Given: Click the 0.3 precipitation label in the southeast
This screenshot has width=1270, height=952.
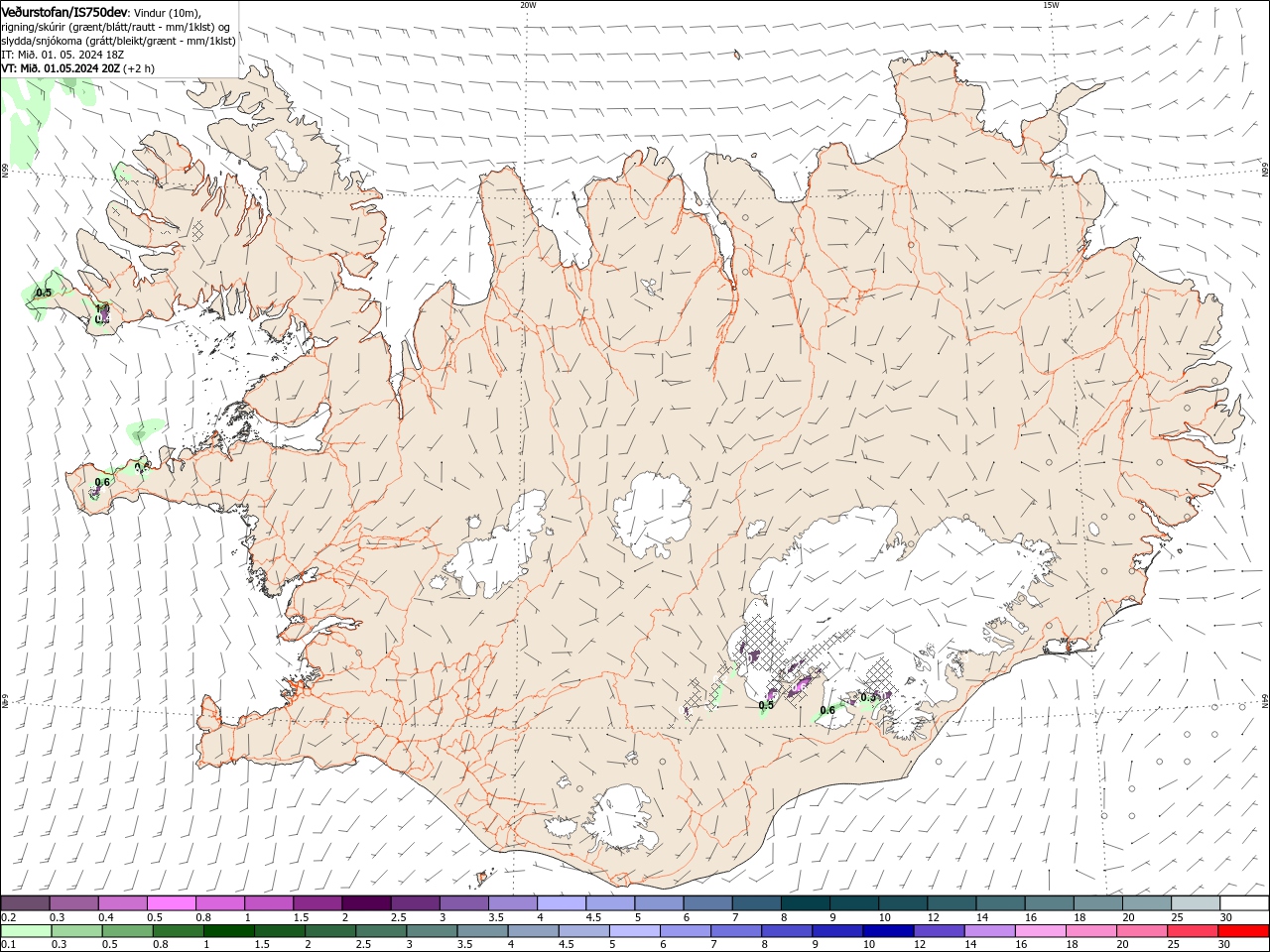Looking at the screenshot, I should pyautogui.click(x=869, y=697).
